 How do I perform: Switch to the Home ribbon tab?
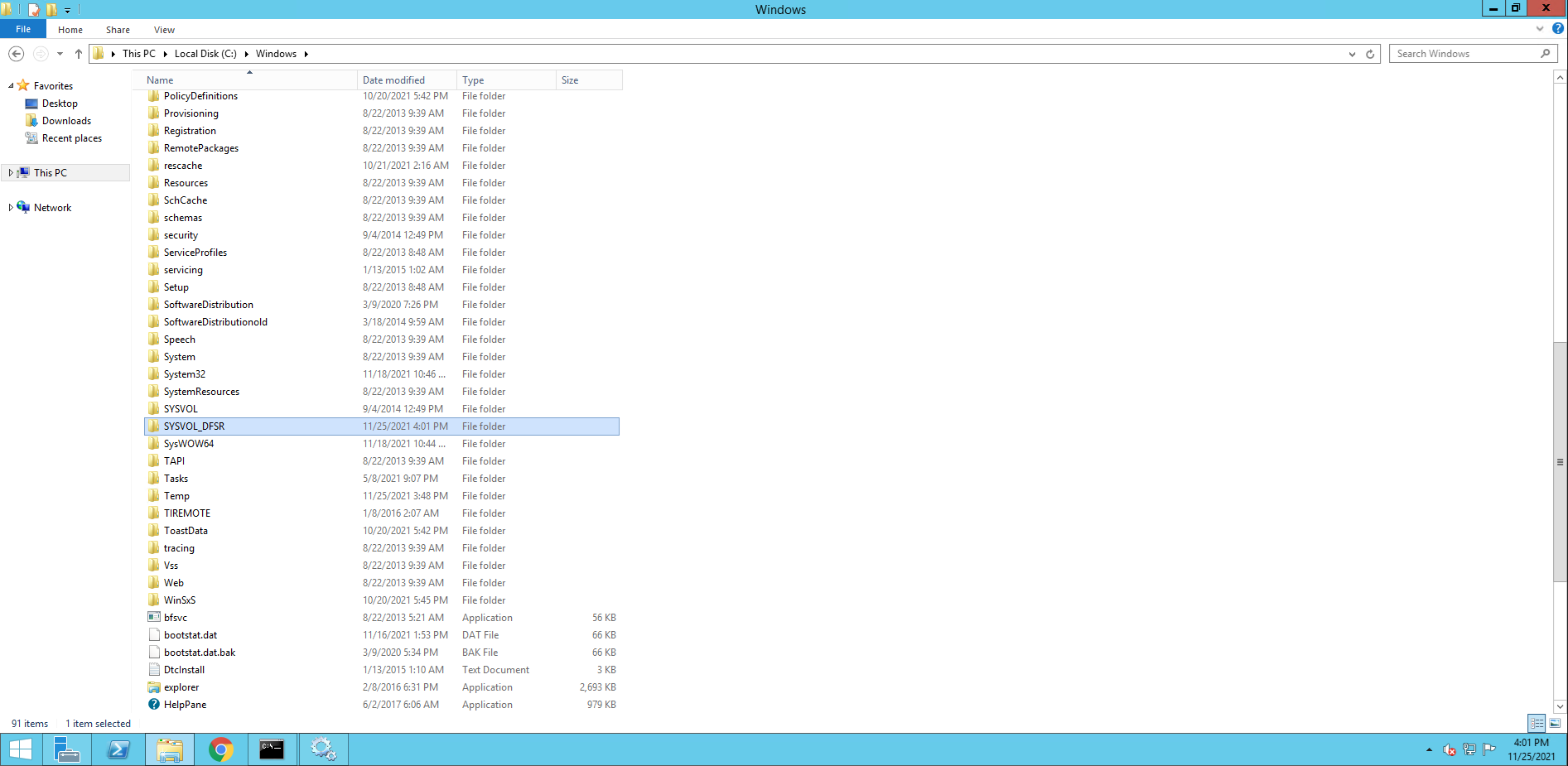pos(70,30)
